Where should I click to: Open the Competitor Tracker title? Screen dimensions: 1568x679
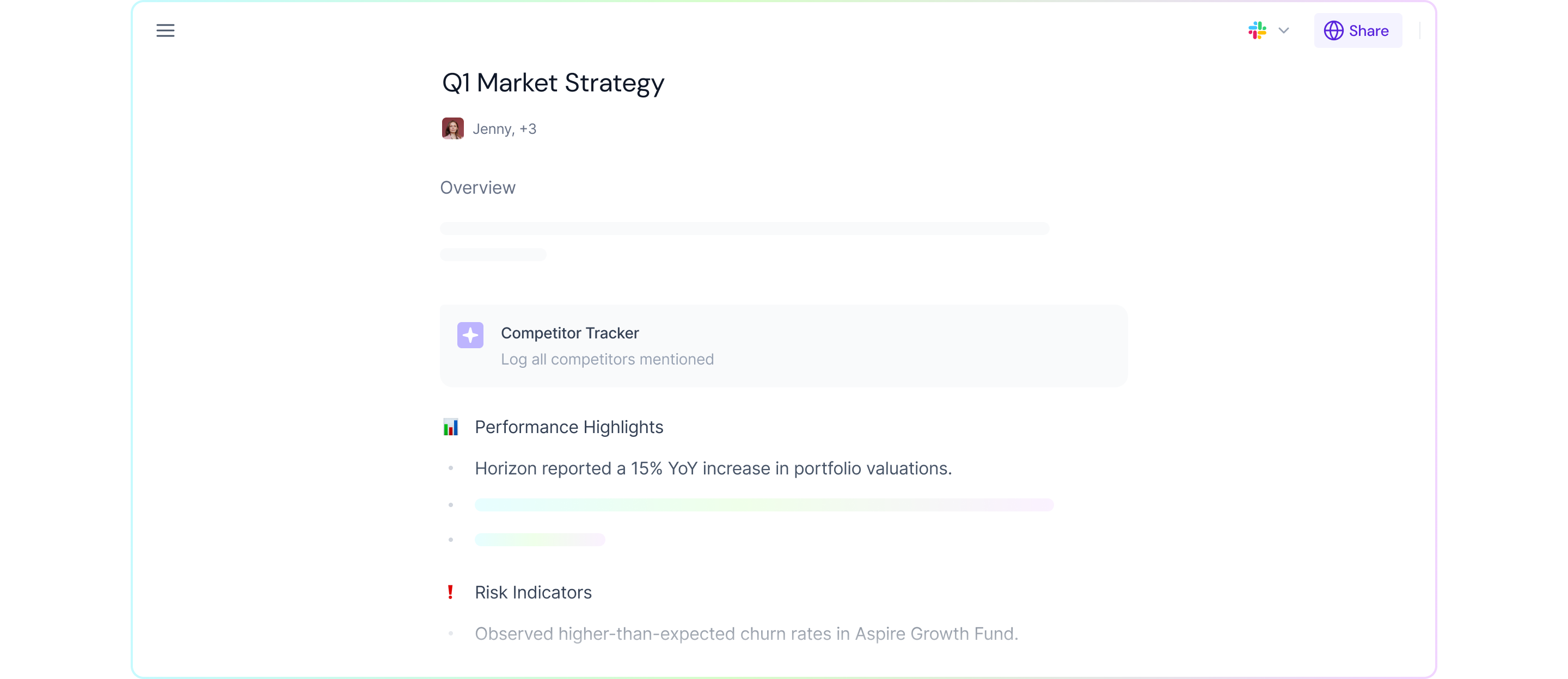[569, 333]
